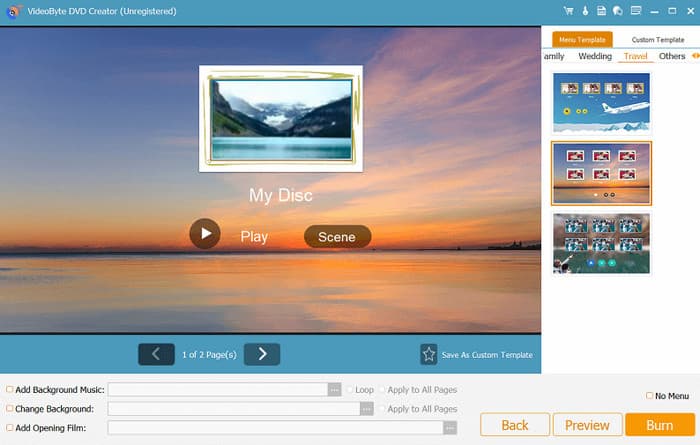Screen dimensions: 700x445
Task: Choose the sunset travel template thumbnail
Action: (601, 173)
